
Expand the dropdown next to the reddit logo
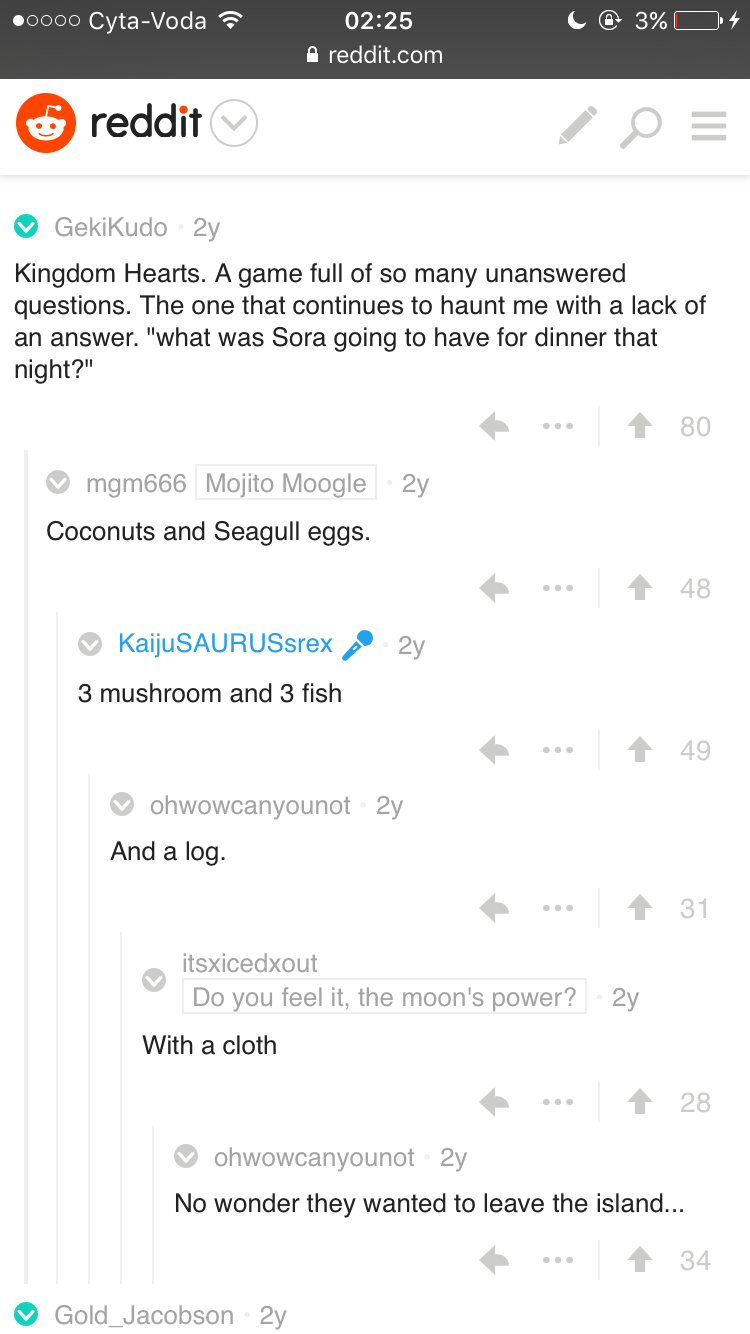[x=235, y=124]
